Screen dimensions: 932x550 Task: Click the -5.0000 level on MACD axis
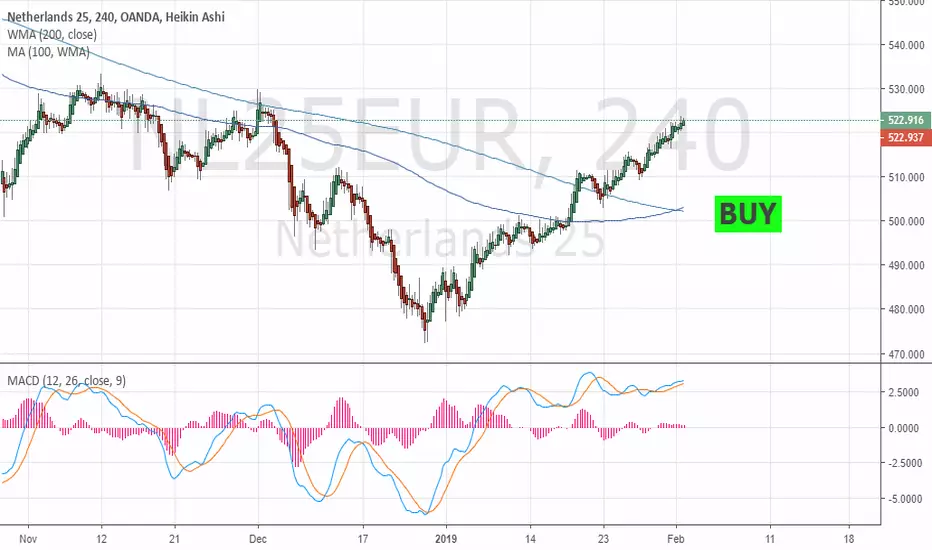pyautogui.click(x=905, y=499)
